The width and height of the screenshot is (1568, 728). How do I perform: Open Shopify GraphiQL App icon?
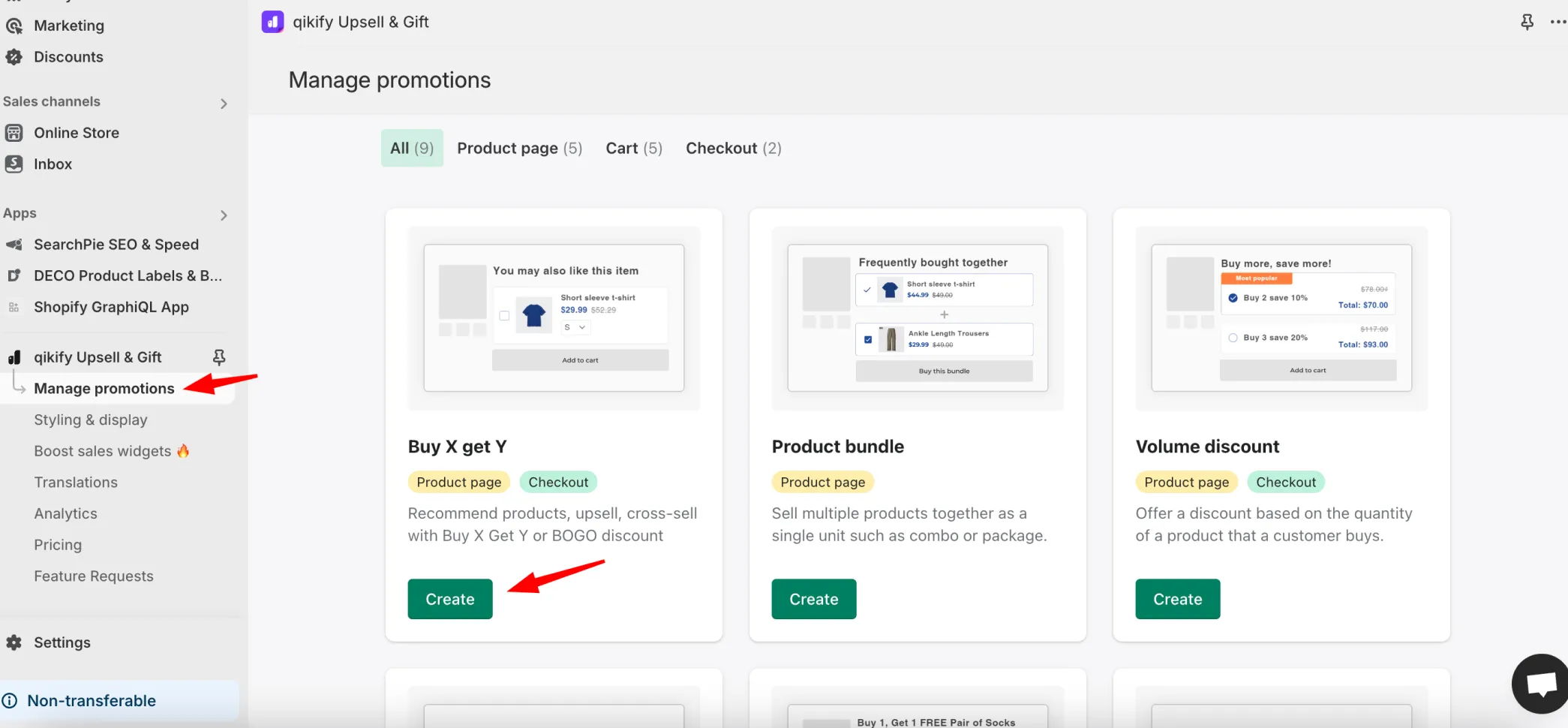(x=14, y=307)
